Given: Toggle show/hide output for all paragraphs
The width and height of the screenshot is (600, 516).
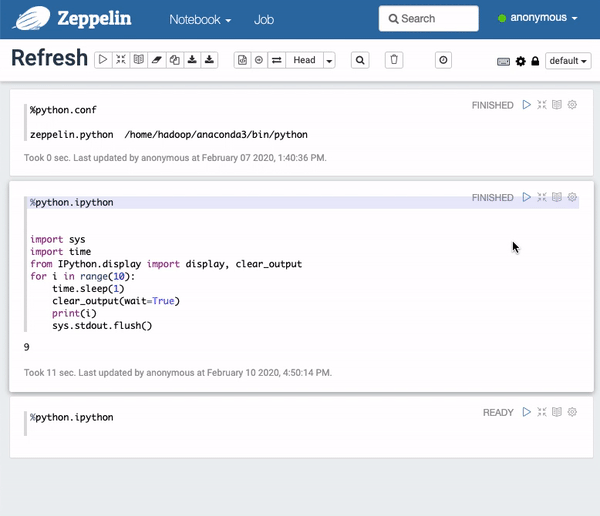Looking at the screenshot, I should [x=139, y=60].
